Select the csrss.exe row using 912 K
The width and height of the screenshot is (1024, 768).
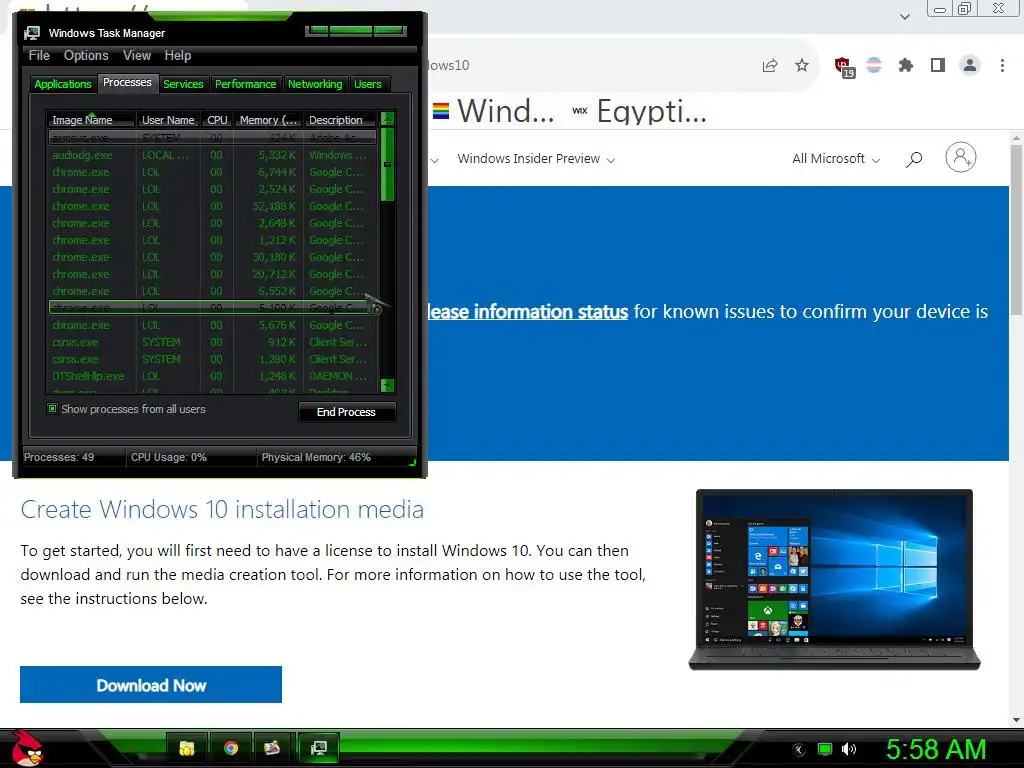[213, 342]
